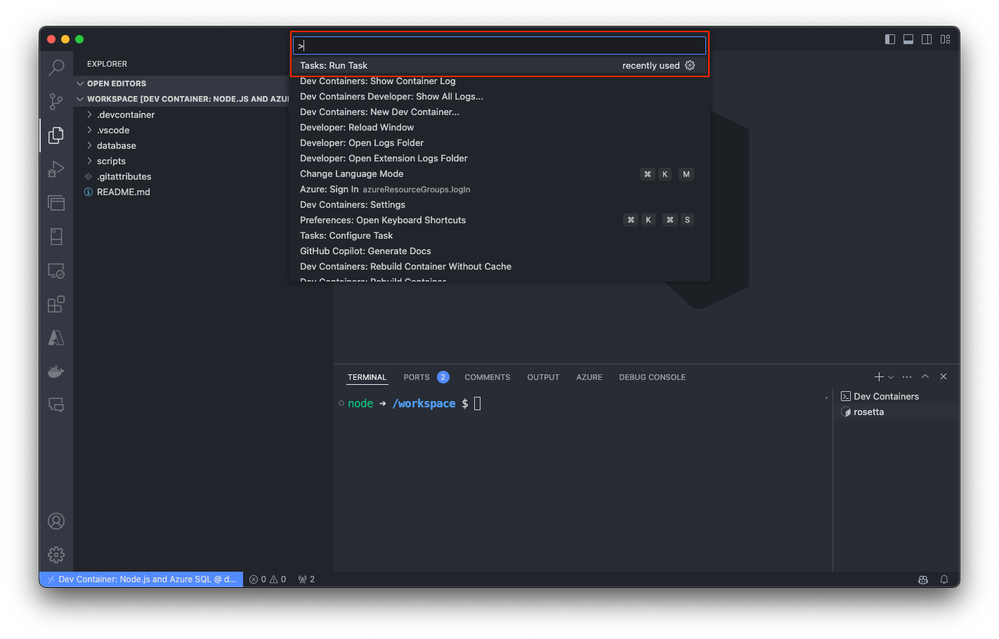Open terminal panel more actions ellipsis
999x639 pixels.
tap(907, 377)
